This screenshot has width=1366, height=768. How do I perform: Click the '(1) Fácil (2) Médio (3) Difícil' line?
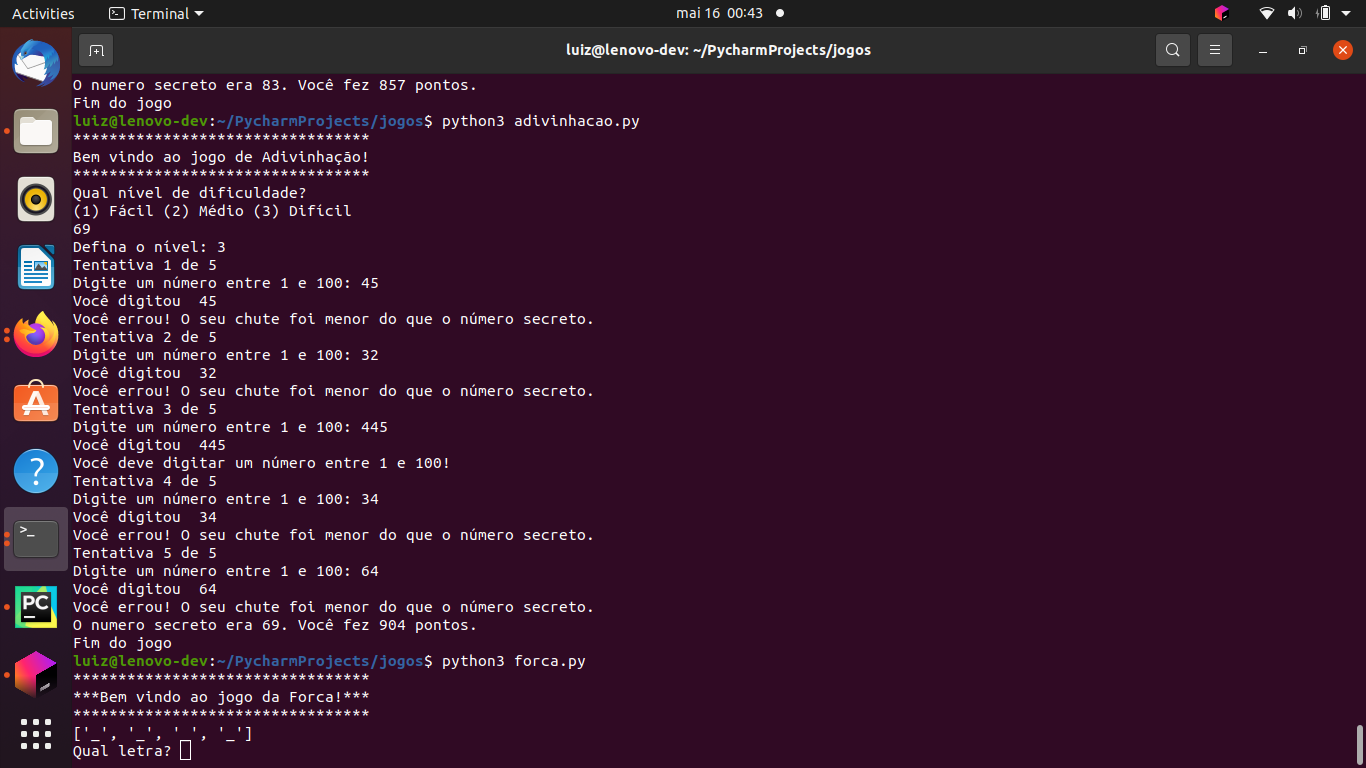tap(212, 211)
